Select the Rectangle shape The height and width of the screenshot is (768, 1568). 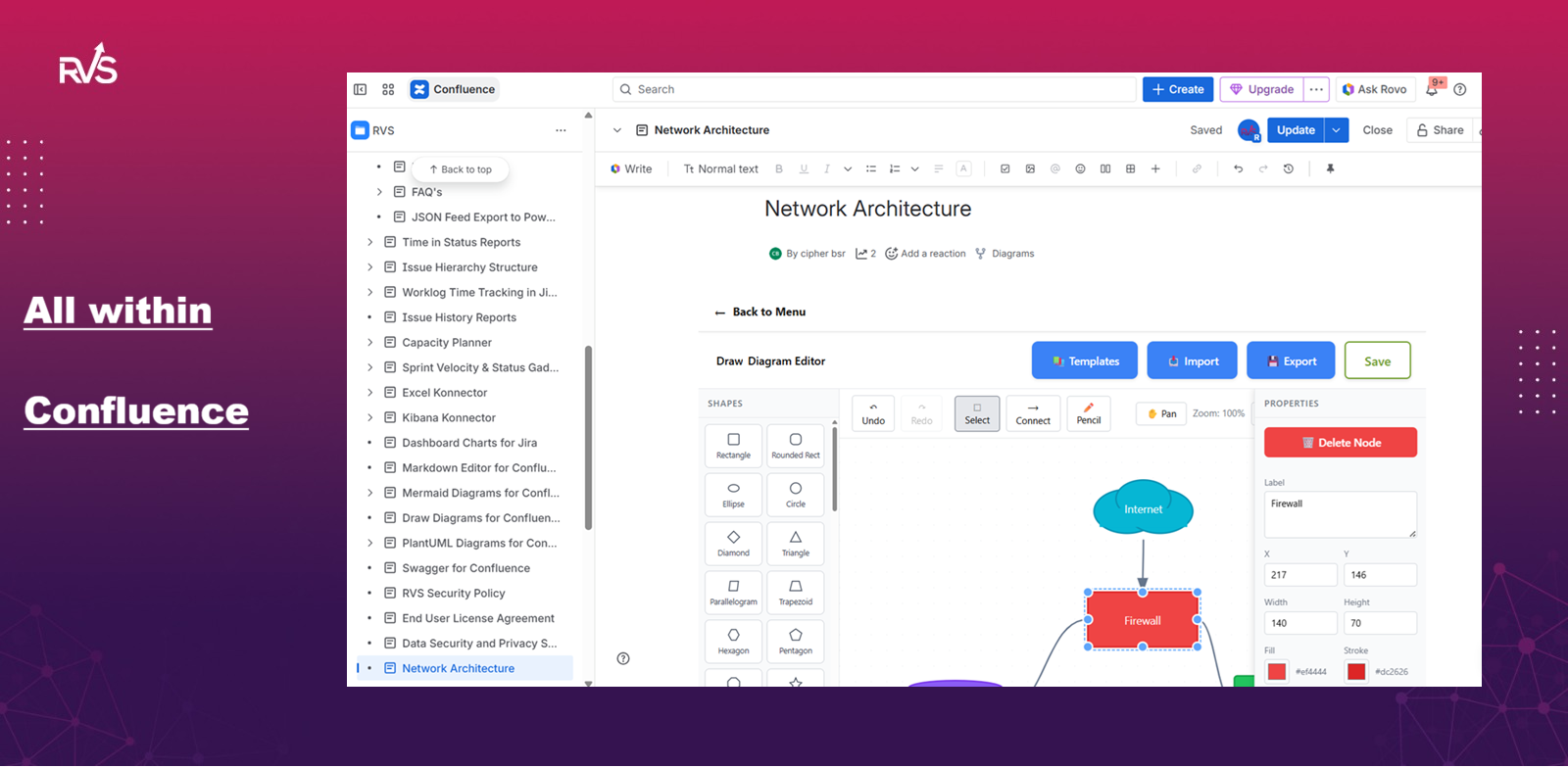click(733, 446)
